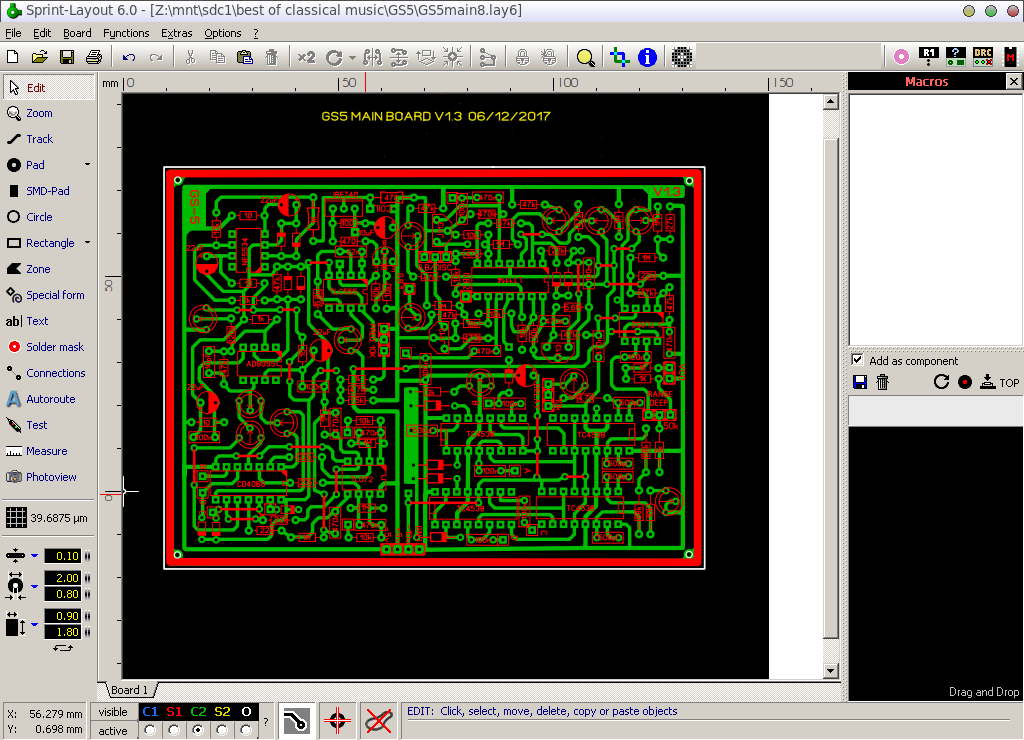This screenshot has width=1024, height=740.
Task: Toggle the Add as component checkbox
Action: pos(857,360)
